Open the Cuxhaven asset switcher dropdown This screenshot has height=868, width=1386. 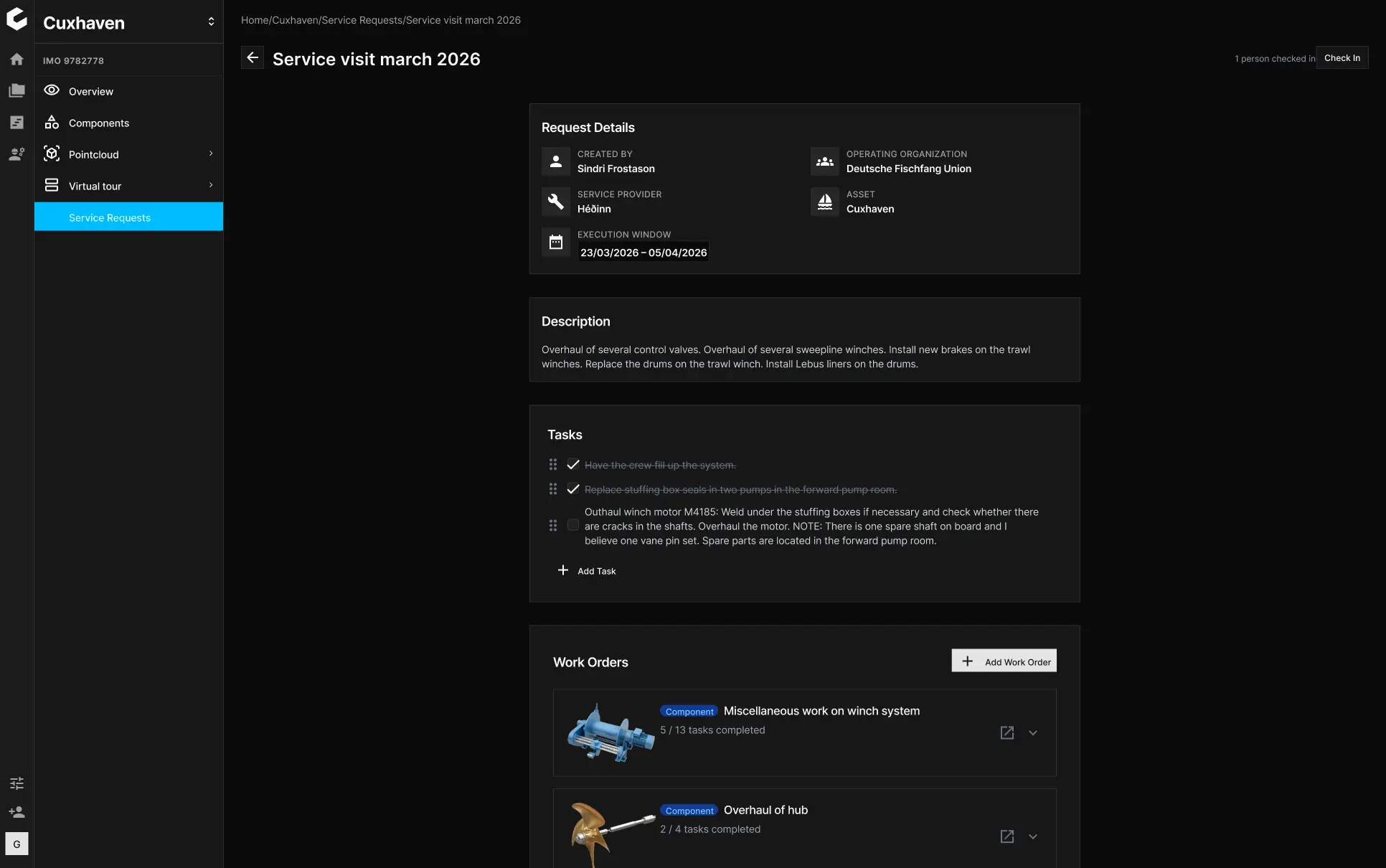coord(211,22)
